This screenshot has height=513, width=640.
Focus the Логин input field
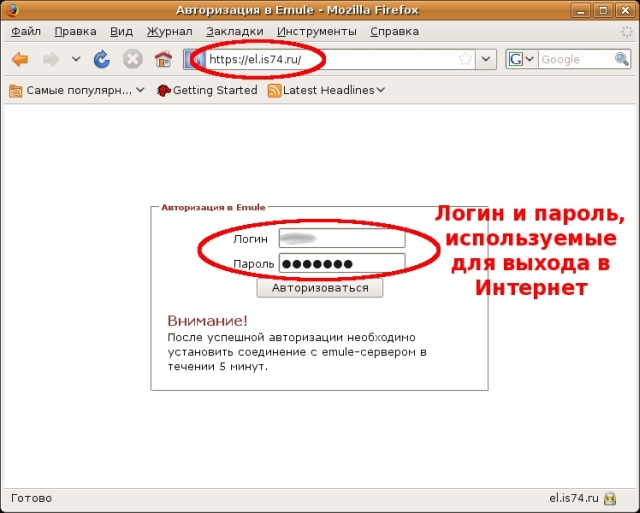point(341,239)
